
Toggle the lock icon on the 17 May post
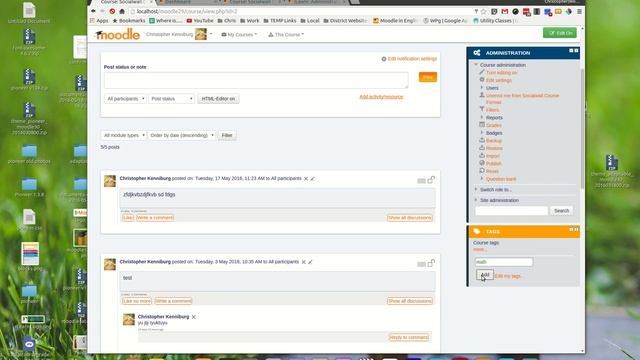coord(431,180)
